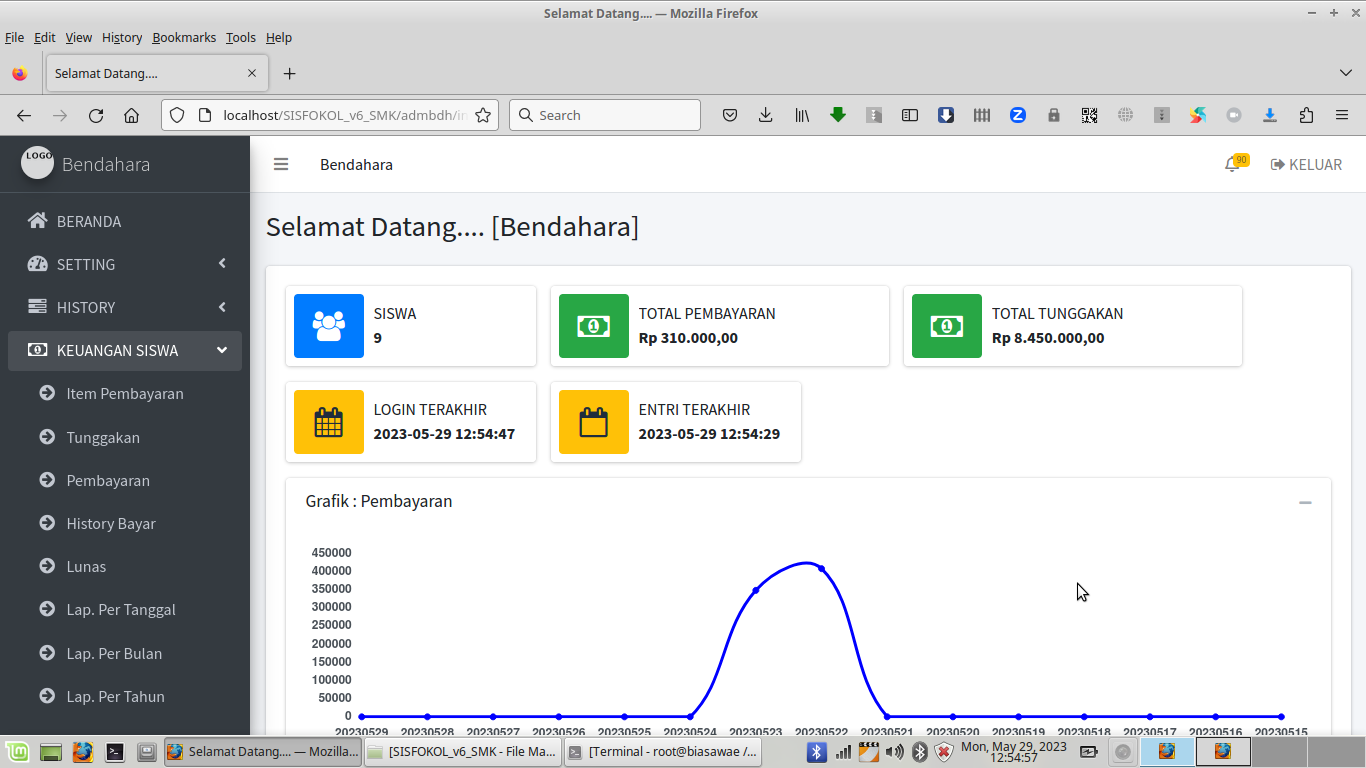
Task: Go to Firefox home page button
Action: [x=131, y=115]
